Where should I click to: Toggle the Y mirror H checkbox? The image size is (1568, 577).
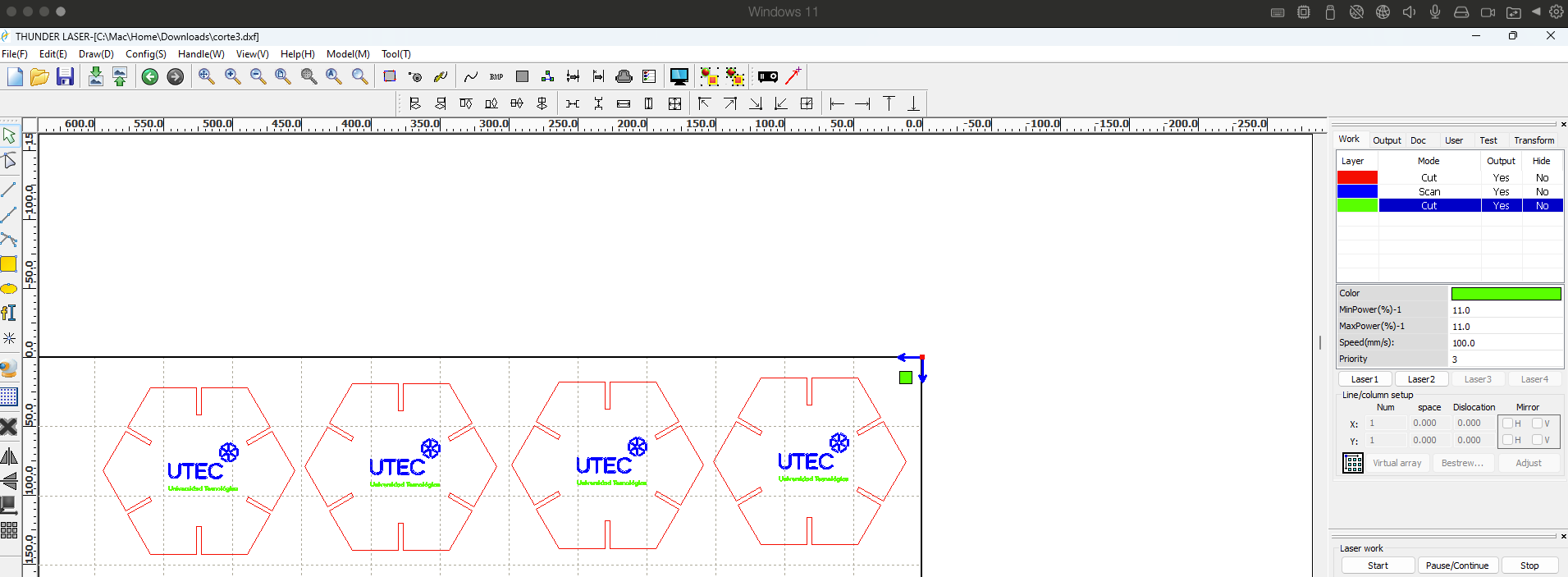[1507, 440]
